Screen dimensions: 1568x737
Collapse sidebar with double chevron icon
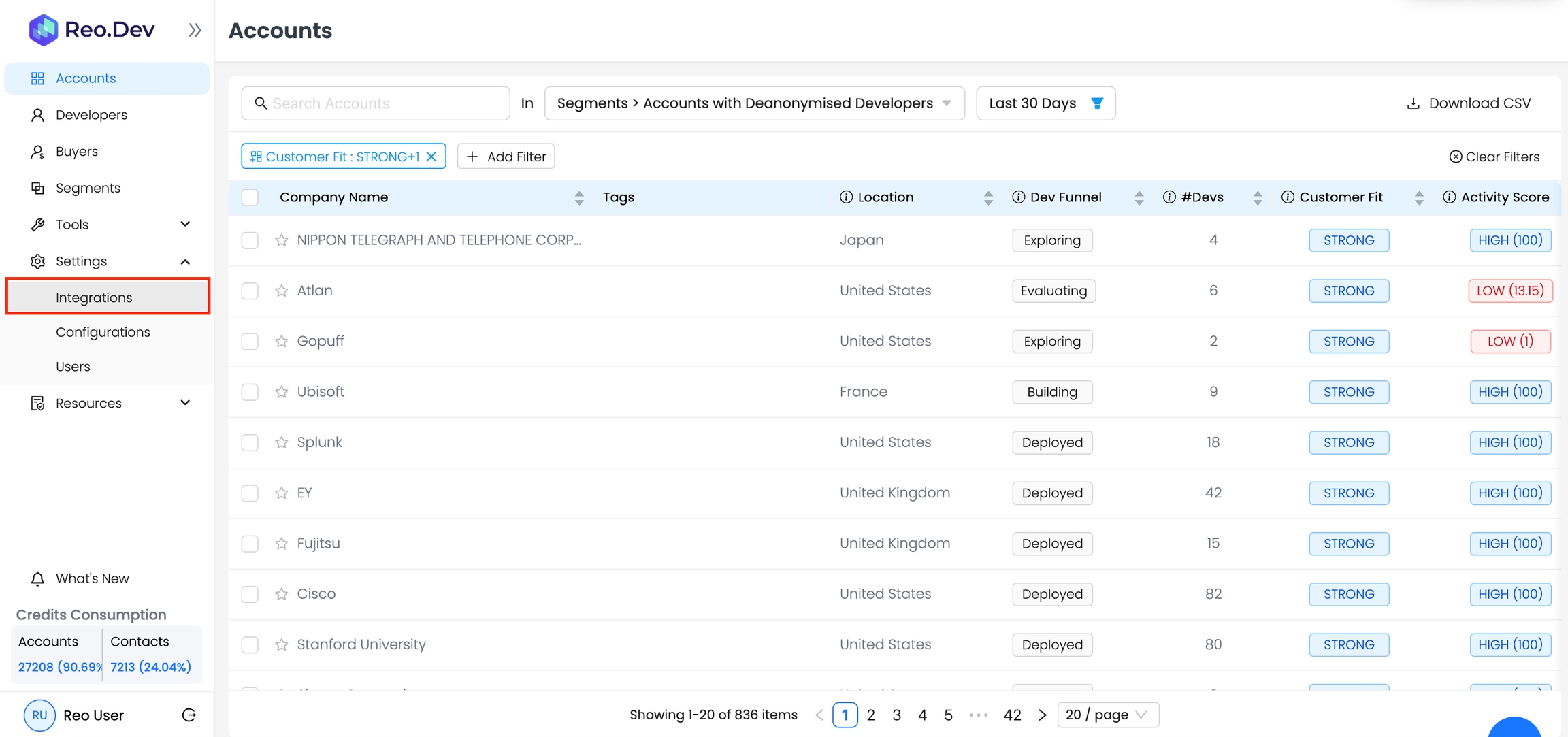pos(195,30)
